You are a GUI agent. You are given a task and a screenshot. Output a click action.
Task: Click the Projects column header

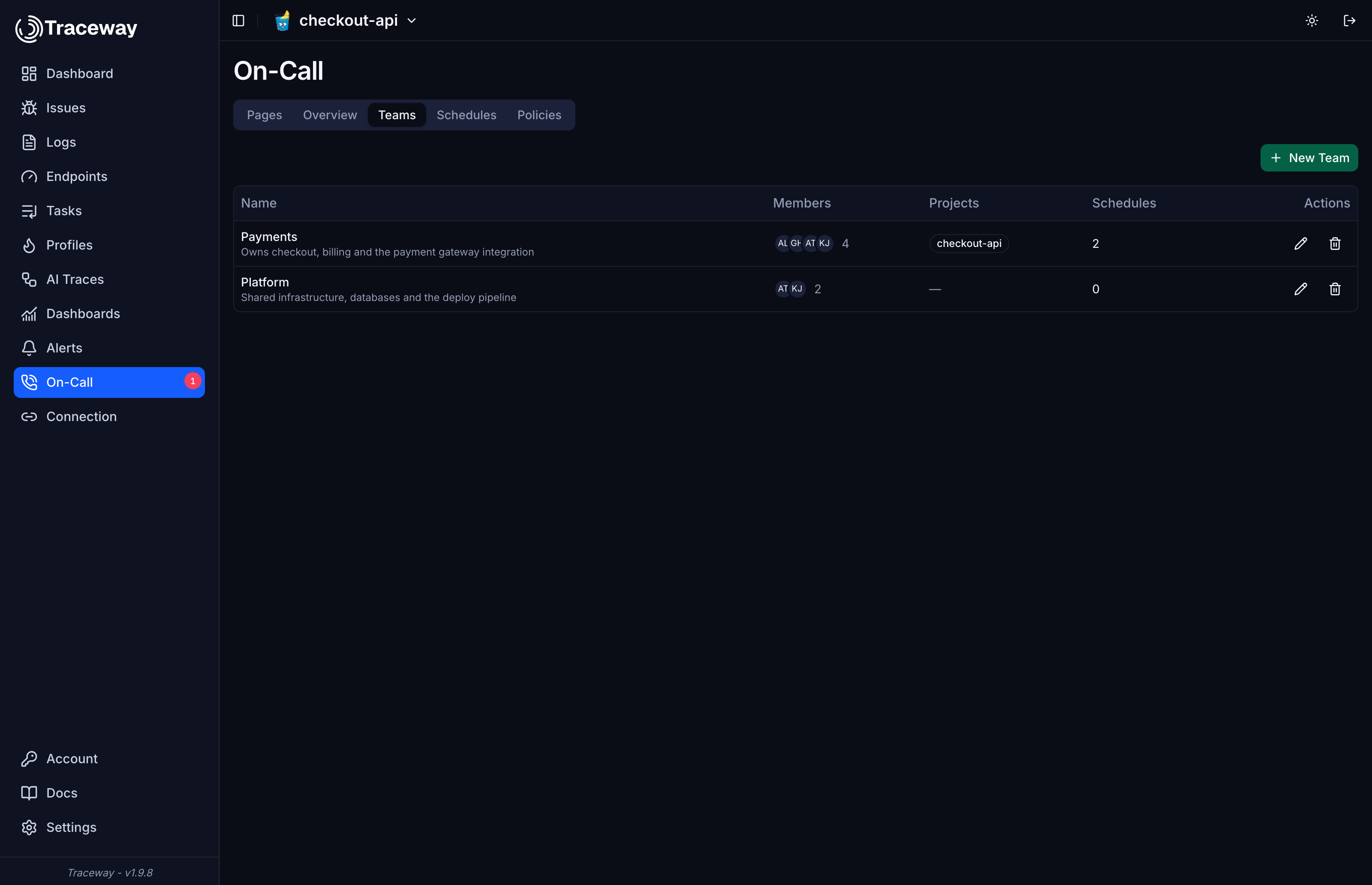pos(954,203)
